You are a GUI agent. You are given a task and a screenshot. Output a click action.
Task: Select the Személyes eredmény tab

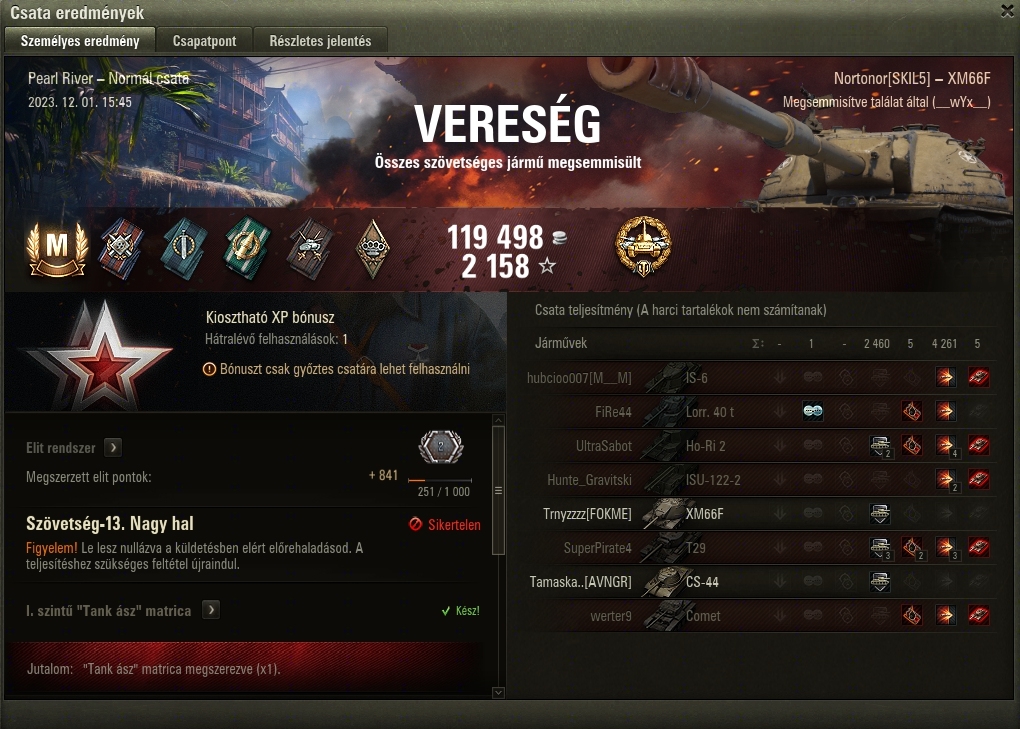[80, 40]
